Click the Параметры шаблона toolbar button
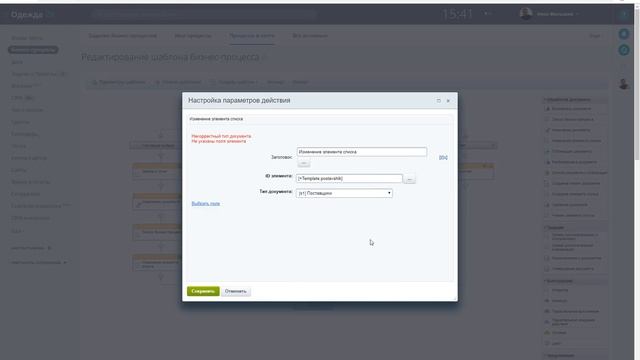Screen dimensions: 640x360 coord(119,82)
